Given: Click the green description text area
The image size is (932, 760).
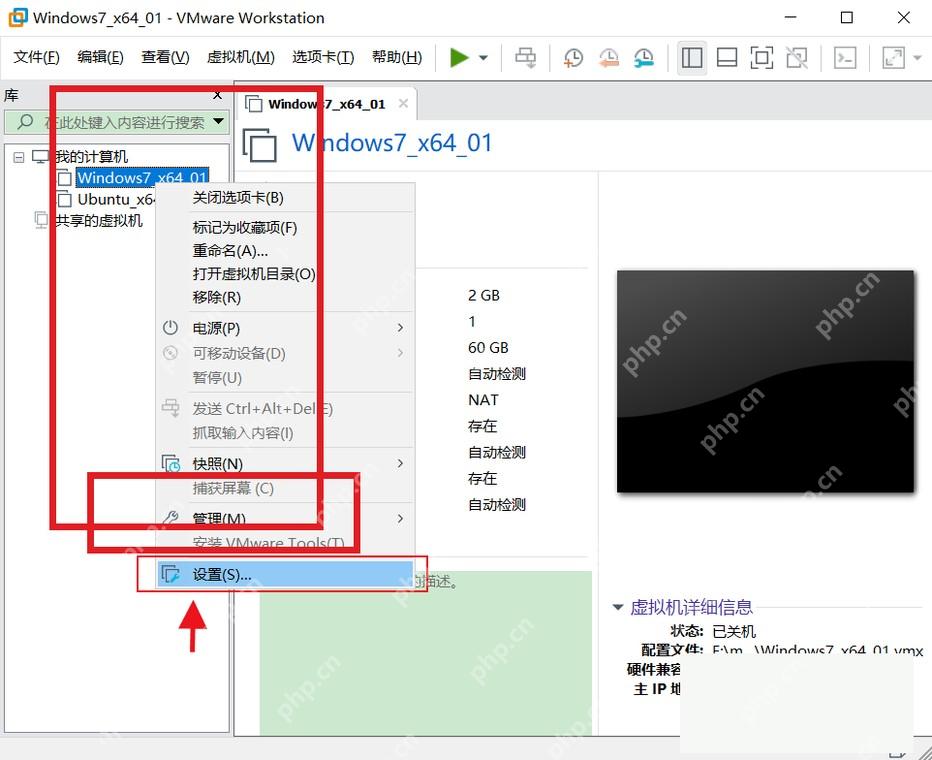Looking at the screenshot, I should [x=426, y=654].
